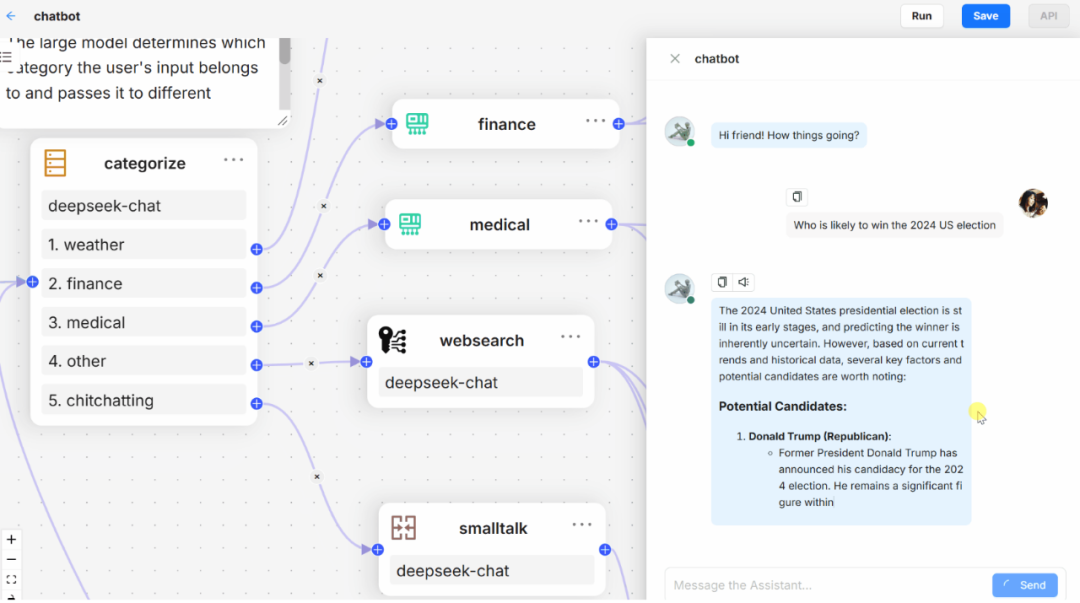Viewport: 1080px width, 603px height.
Task: Click the categorize node icon
Action: click(x=55, y=163)
